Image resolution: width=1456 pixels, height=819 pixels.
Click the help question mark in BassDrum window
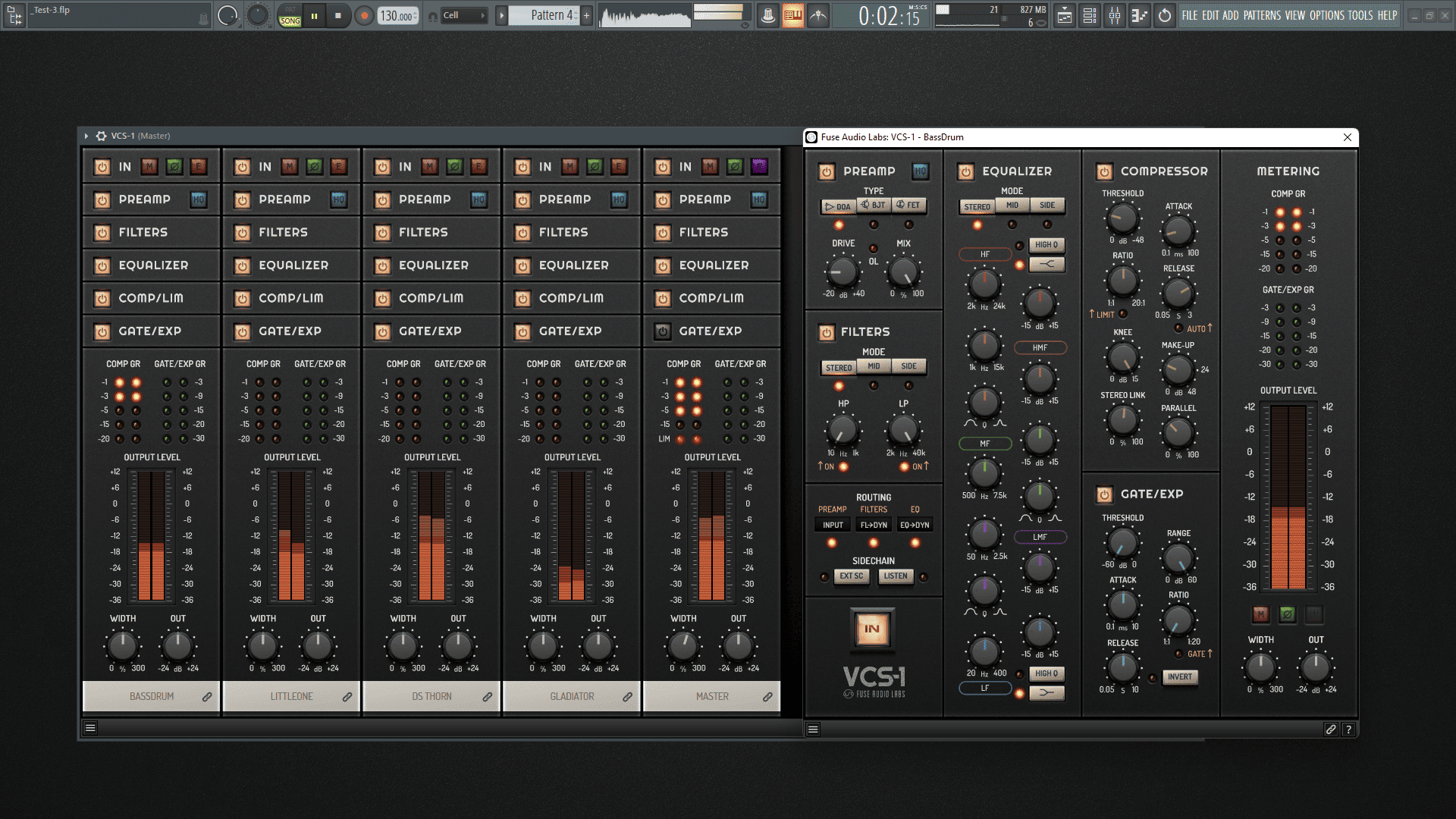coord(1348,730)
